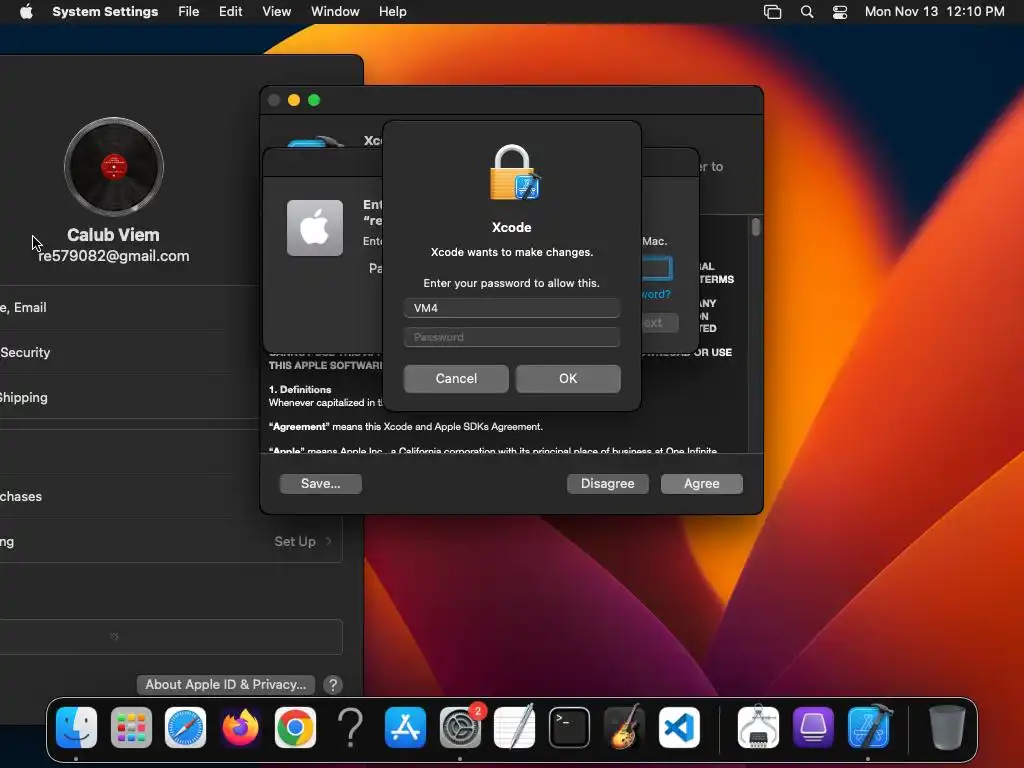1024x768 pixels.
Task: Click the vinyl record profile picture
Action: pyautogui.click(x=114, y=167)
